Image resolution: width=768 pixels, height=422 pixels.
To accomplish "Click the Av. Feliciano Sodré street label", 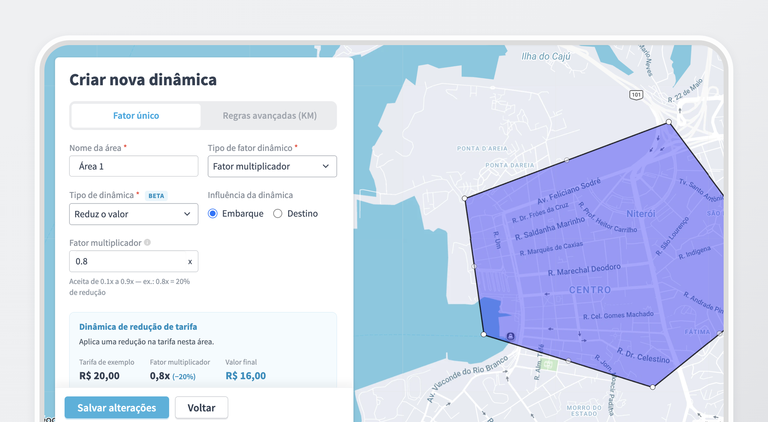I will coord(569,191).
